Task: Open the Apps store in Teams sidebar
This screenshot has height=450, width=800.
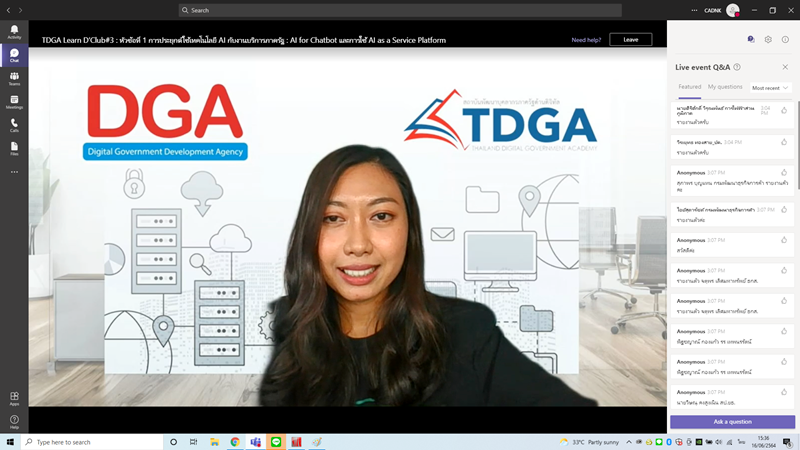Action: point(14,398)
